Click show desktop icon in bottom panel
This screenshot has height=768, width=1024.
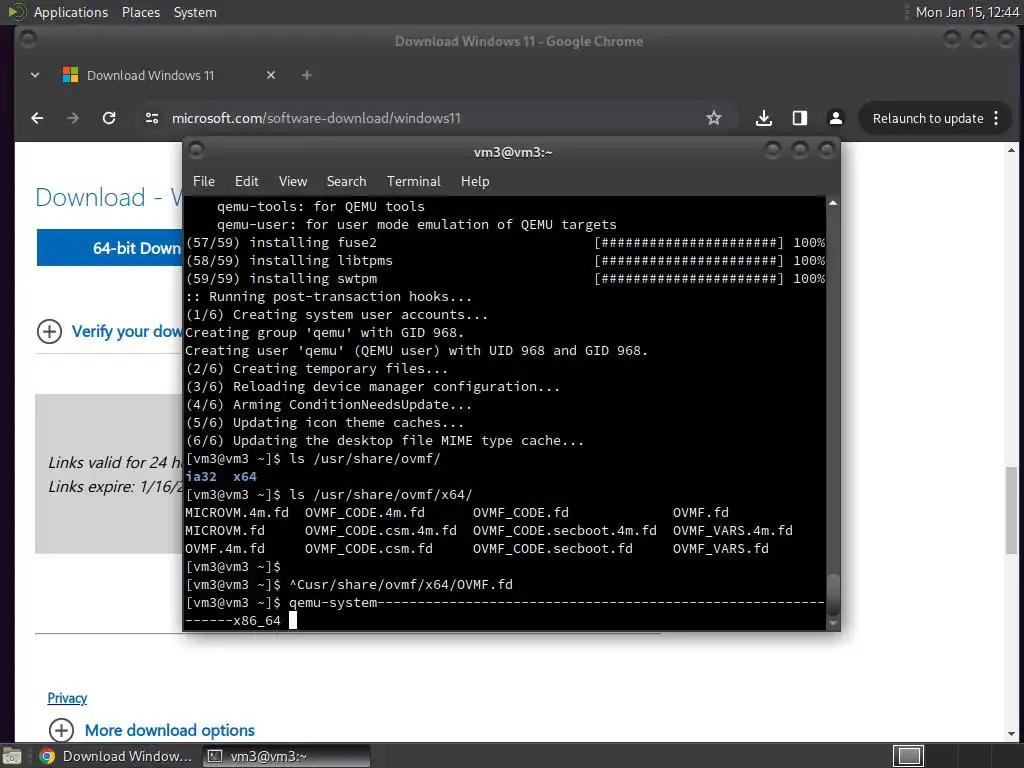click(x=12, y=756)
